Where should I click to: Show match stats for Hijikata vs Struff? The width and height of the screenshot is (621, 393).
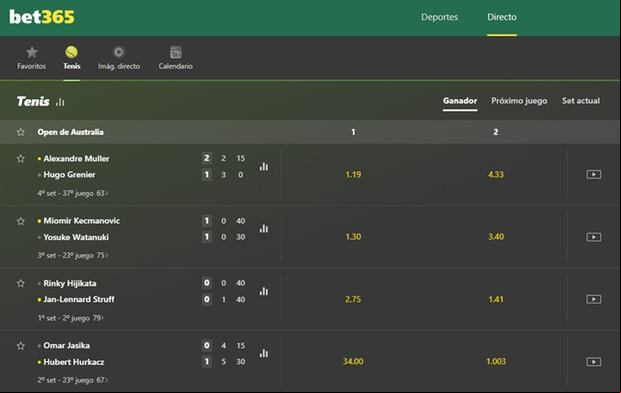(x=264, y=291)
